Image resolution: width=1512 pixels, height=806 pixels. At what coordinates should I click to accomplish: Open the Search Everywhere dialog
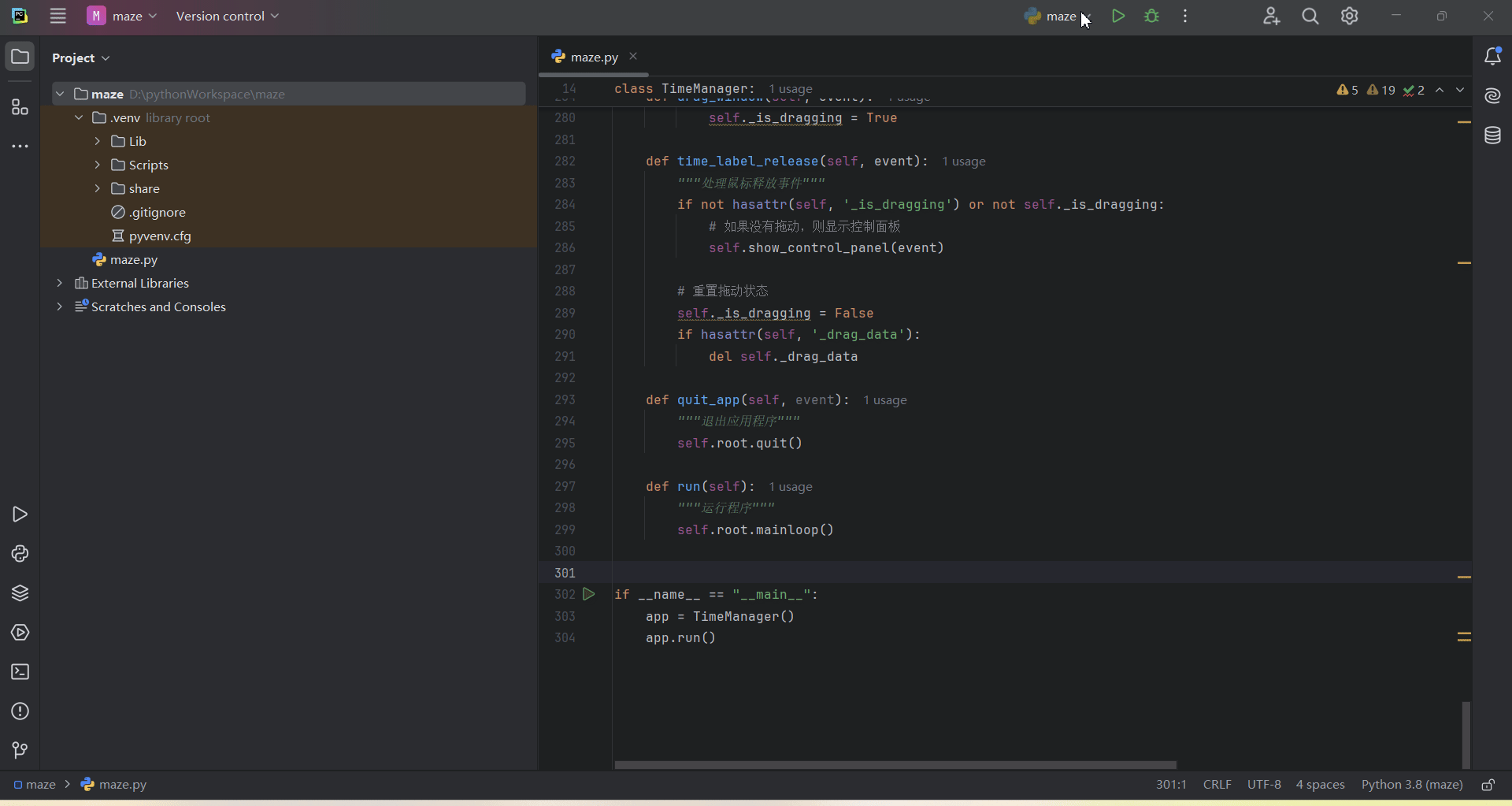(x=1310, y=16)
